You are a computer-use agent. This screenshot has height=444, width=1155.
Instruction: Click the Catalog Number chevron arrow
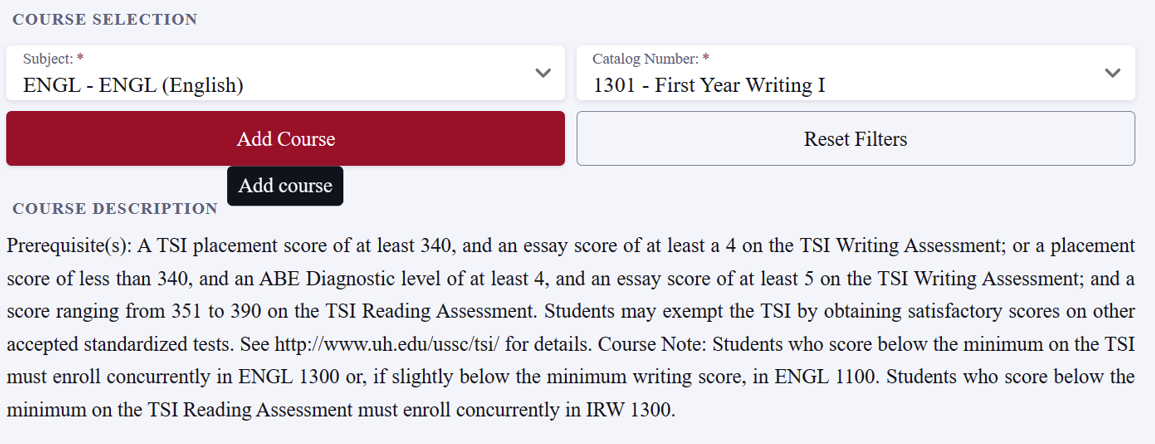tap(1112, 73)
